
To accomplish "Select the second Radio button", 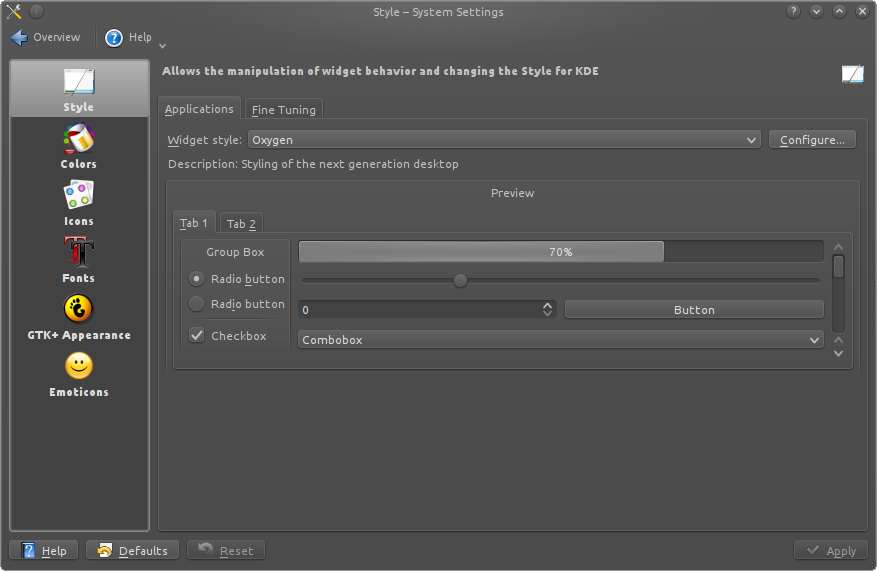I will [196, 304].
